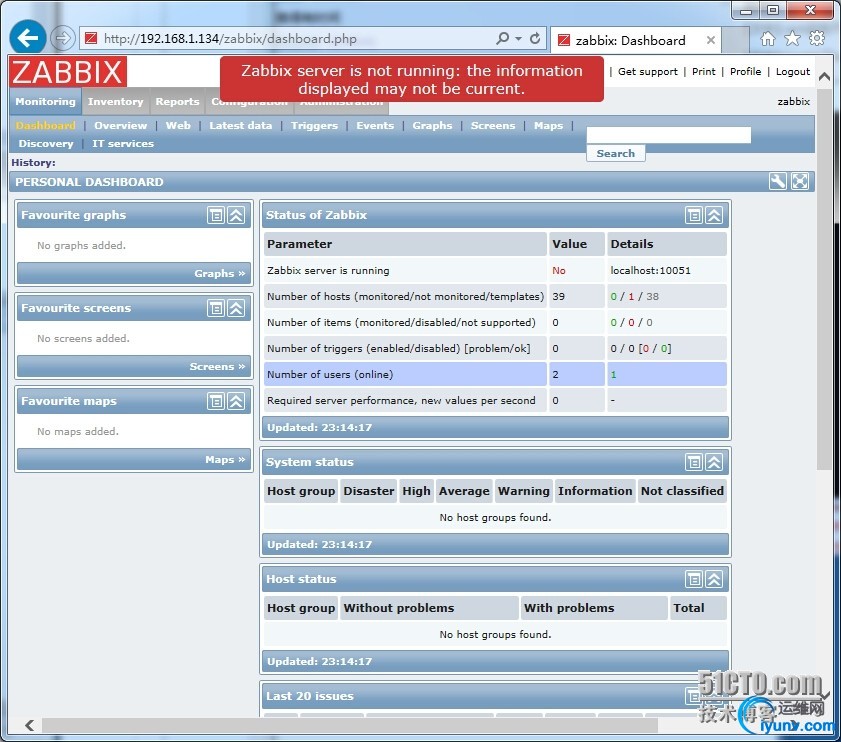Open the Monitoring main menu tab
Viewport: 841px width, 742px height.
[46, 101]
